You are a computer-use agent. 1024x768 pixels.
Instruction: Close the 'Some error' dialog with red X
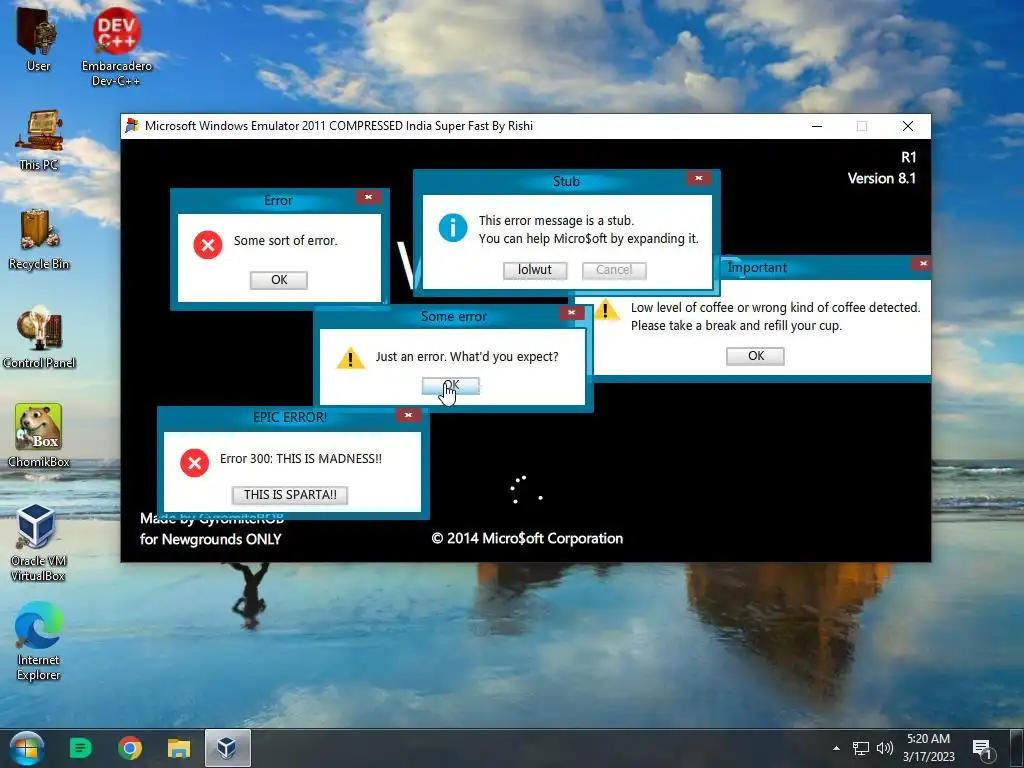click(x=571, y=313)
